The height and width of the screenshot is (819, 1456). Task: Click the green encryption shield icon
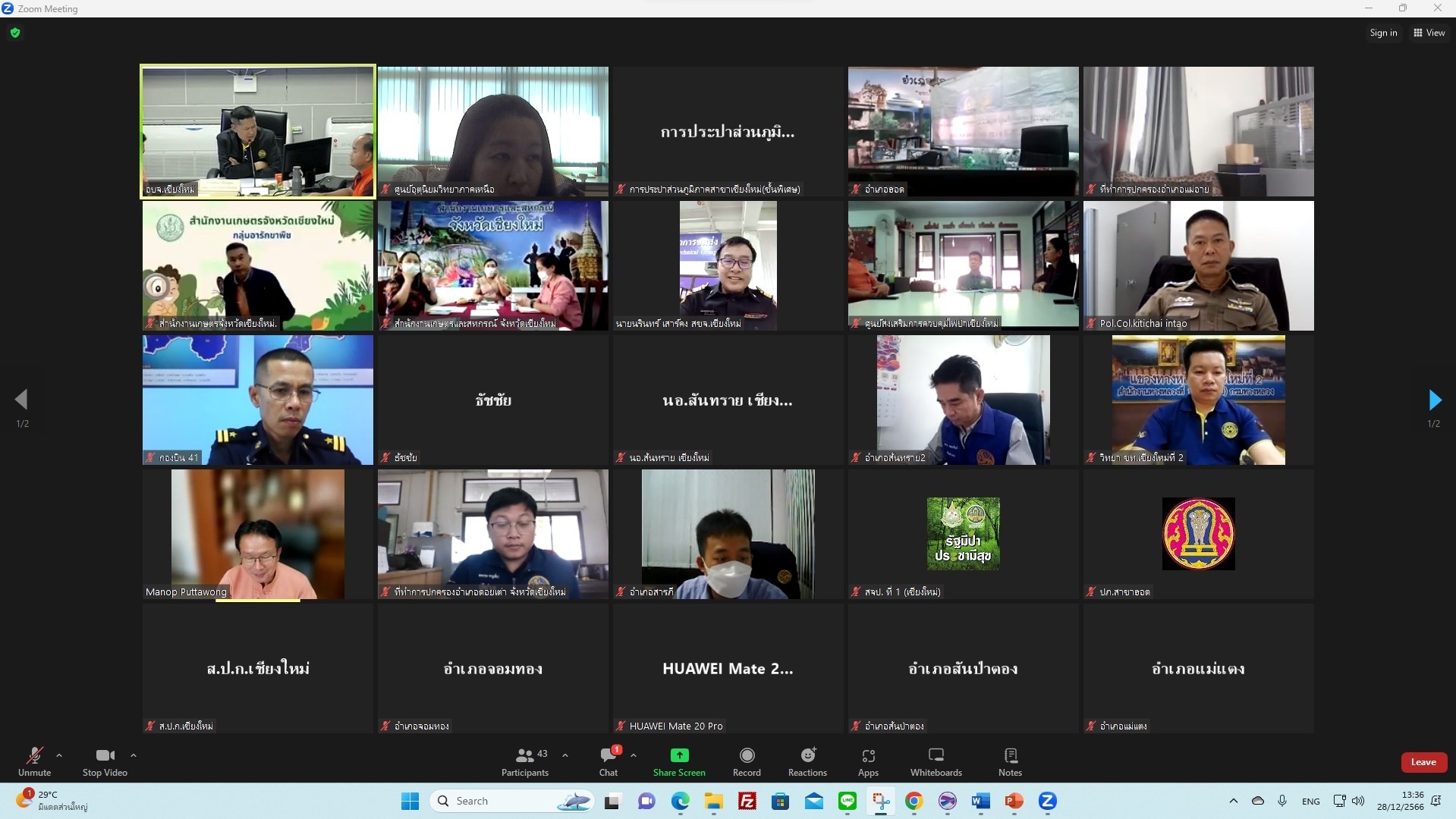tap(15, 33)
